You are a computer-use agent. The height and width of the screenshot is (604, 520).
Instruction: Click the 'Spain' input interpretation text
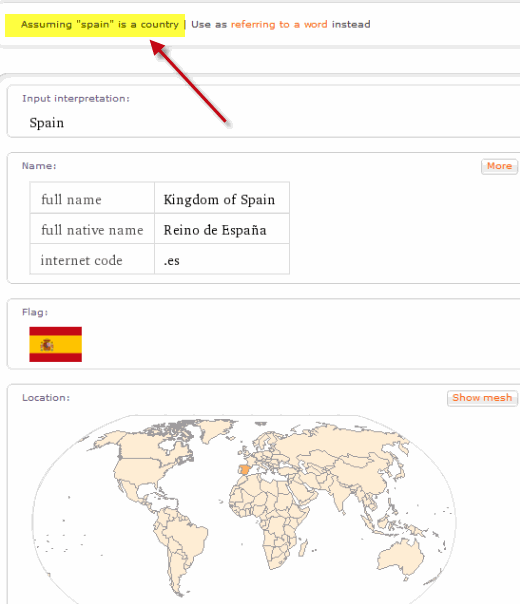pyautogui.click(x=47, y=123)
